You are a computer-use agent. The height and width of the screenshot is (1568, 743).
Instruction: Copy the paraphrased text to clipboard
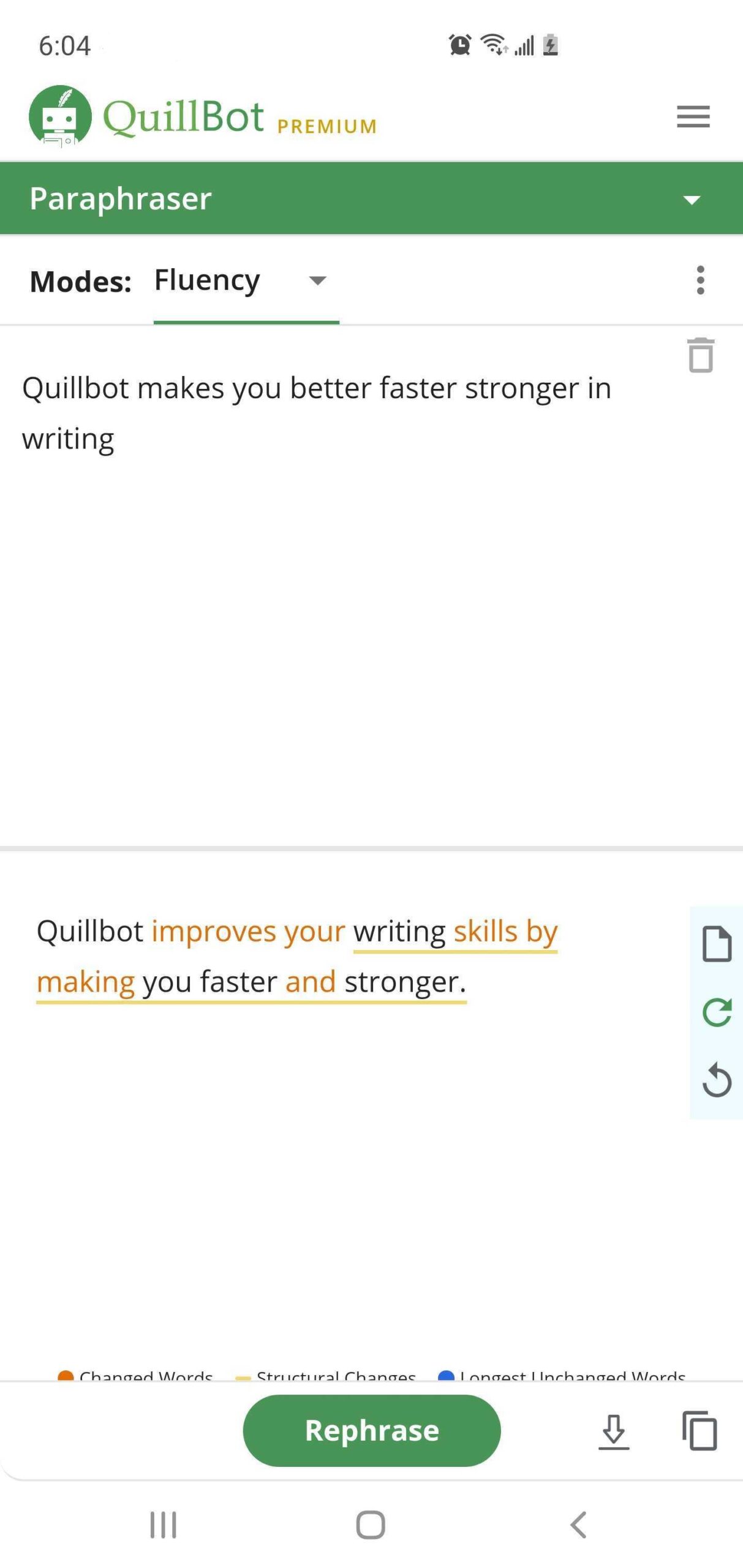[700, 1431]
